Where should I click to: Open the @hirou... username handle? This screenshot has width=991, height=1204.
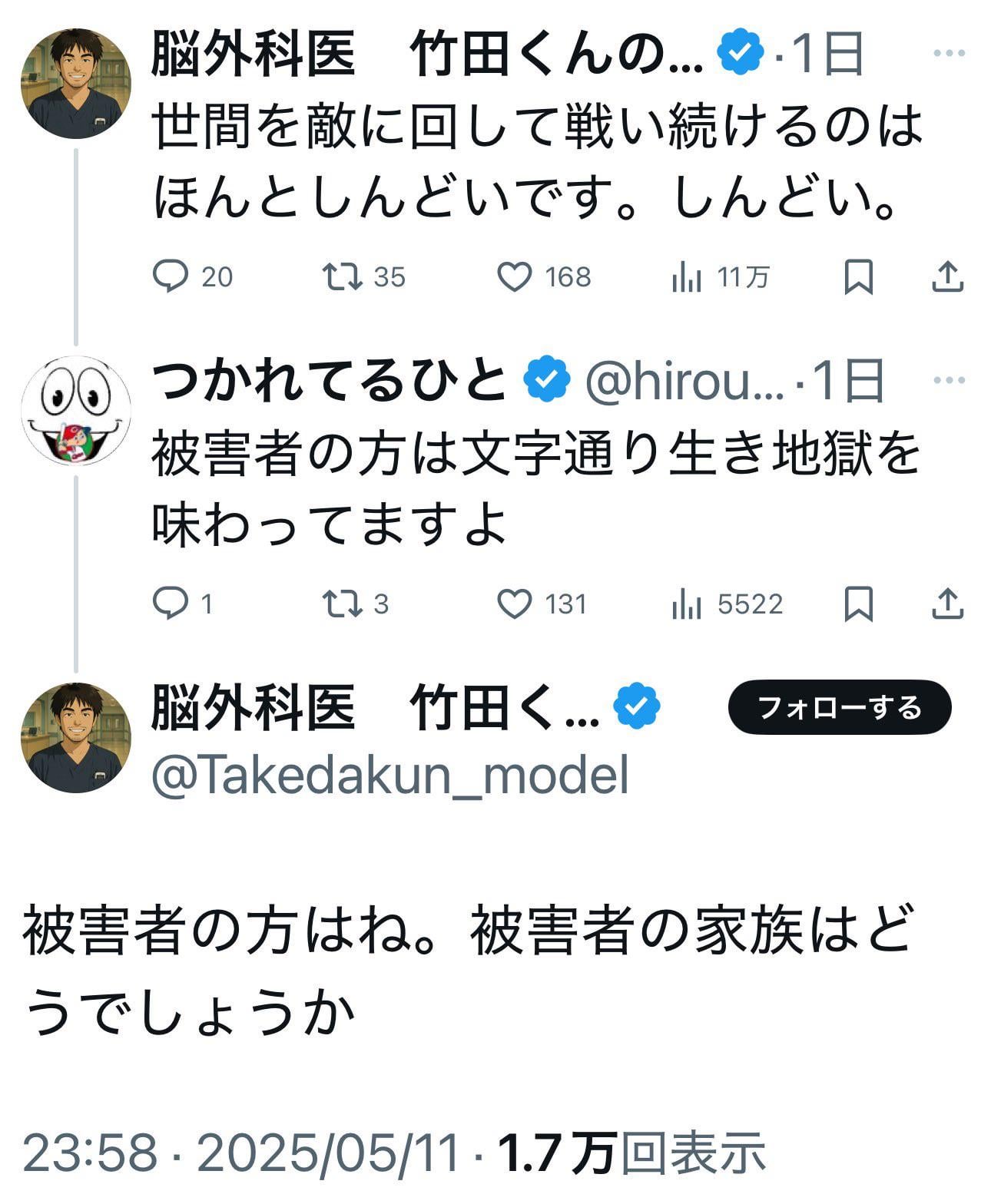(684, 381)
